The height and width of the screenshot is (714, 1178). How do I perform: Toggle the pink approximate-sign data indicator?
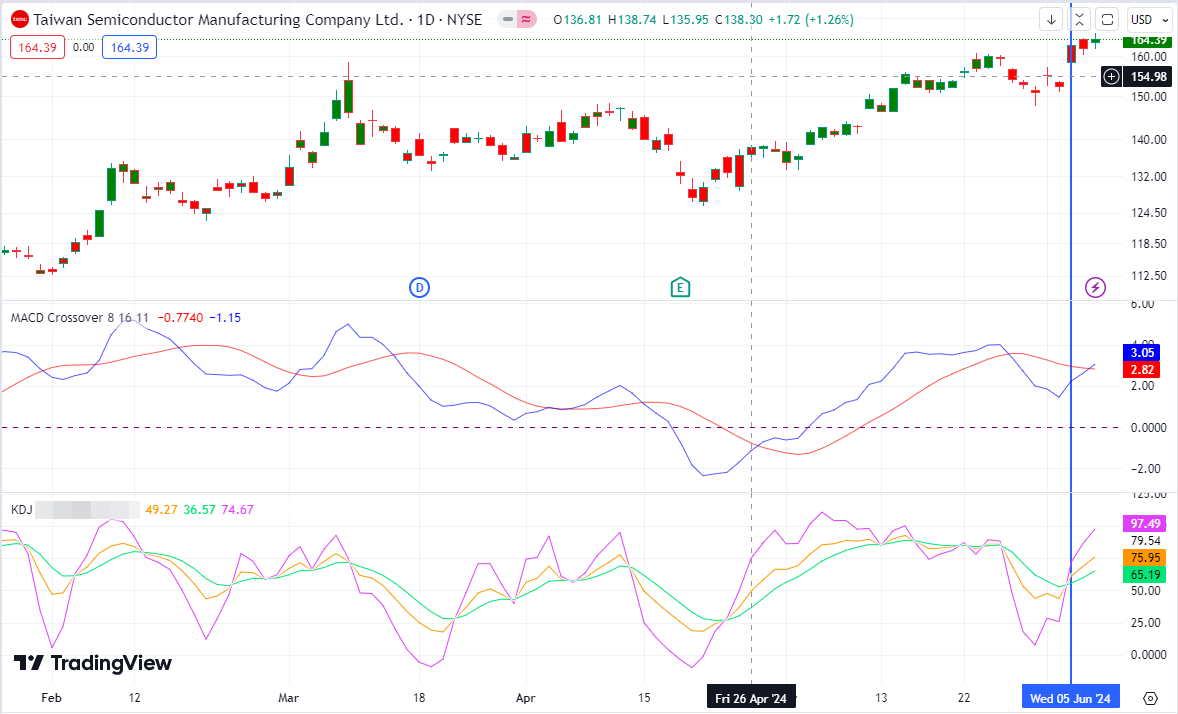(527, 20)
